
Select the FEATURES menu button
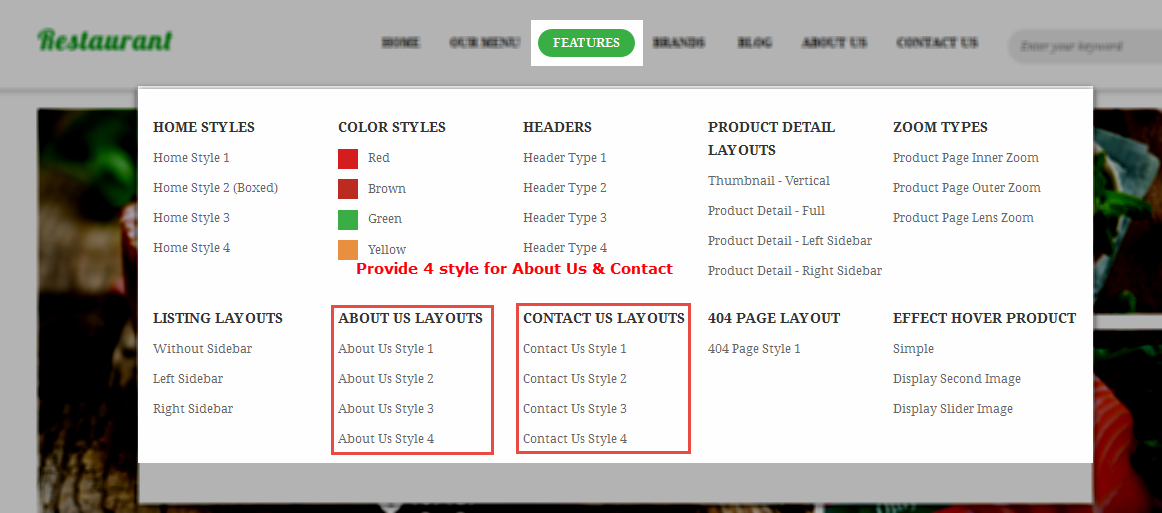[x=586, y=43]
